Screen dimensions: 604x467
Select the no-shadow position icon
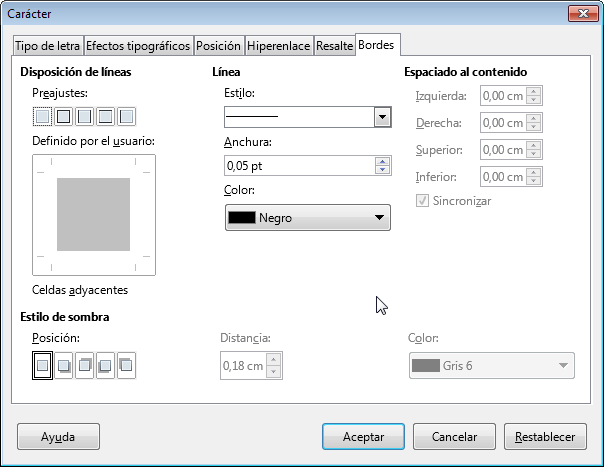[42, 366]
